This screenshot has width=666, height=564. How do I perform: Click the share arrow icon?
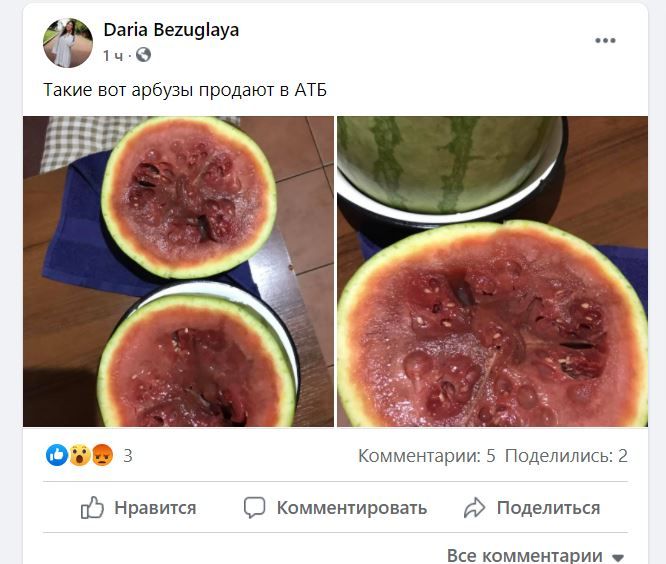tap(474, 508)
